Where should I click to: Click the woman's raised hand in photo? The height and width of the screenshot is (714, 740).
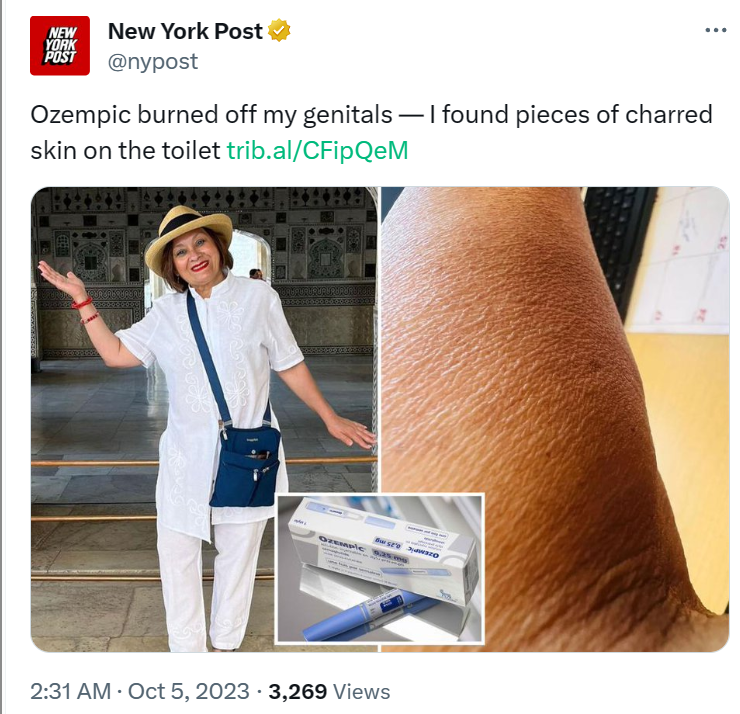tap(61, 277)
